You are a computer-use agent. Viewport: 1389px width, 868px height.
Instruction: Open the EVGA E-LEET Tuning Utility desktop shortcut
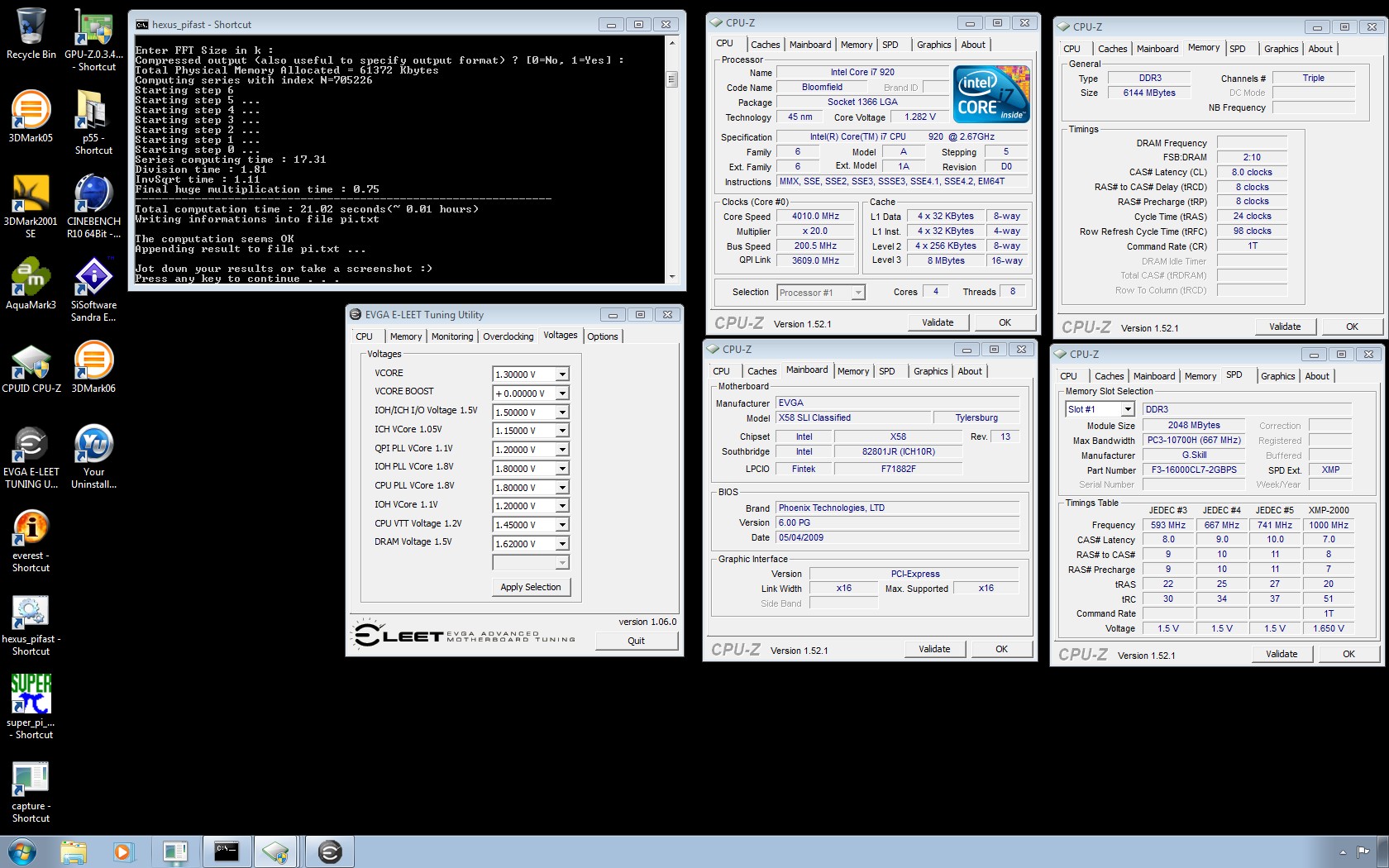point(31,457)
